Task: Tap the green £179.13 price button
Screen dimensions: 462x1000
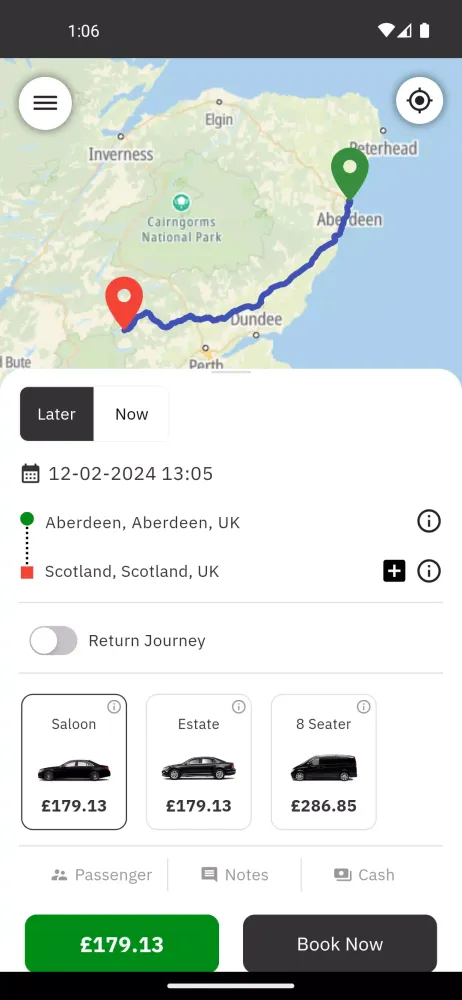Action: coord(122,944)
